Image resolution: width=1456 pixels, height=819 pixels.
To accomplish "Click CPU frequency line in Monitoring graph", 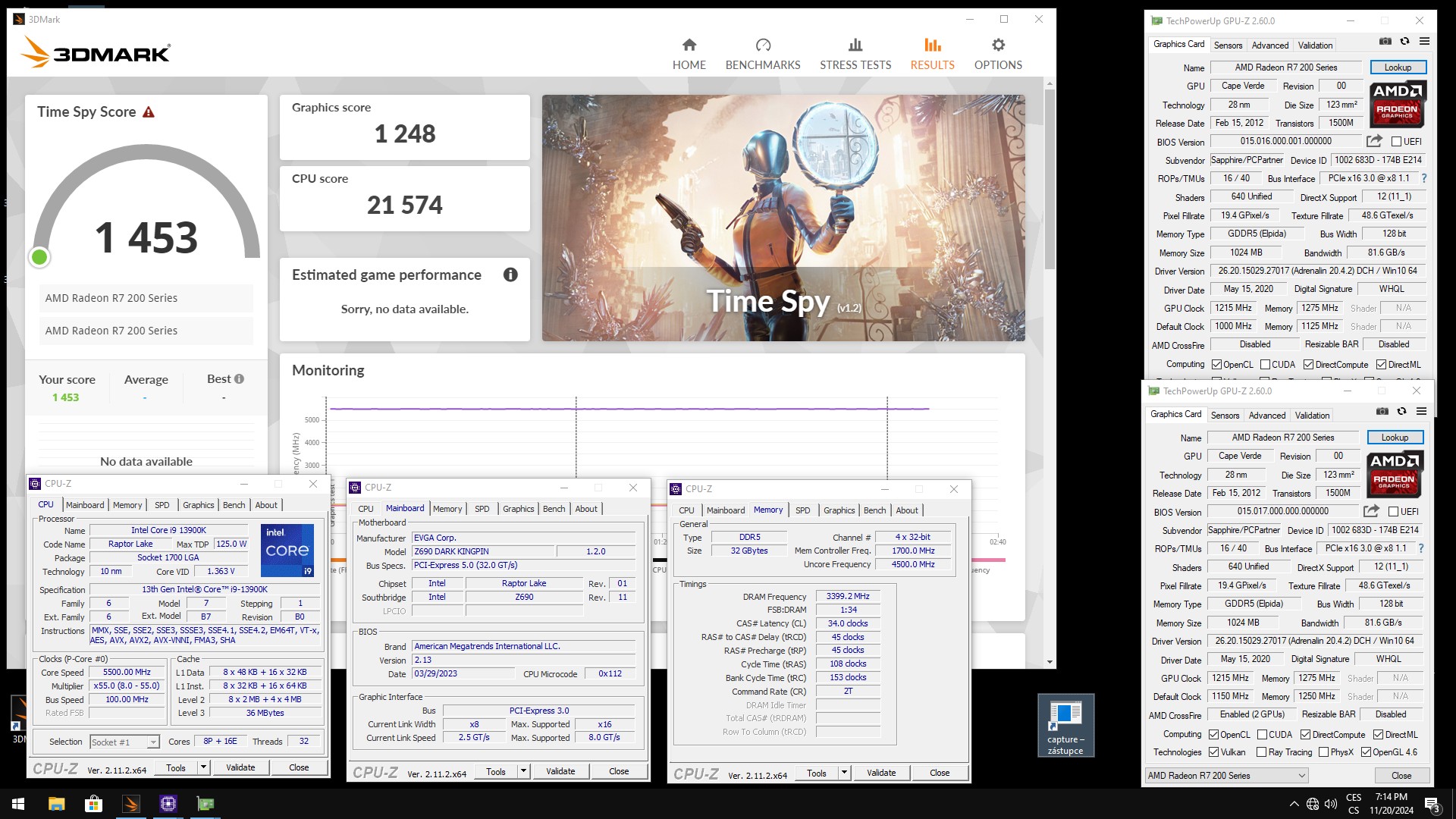I will [x=629, y=409].
